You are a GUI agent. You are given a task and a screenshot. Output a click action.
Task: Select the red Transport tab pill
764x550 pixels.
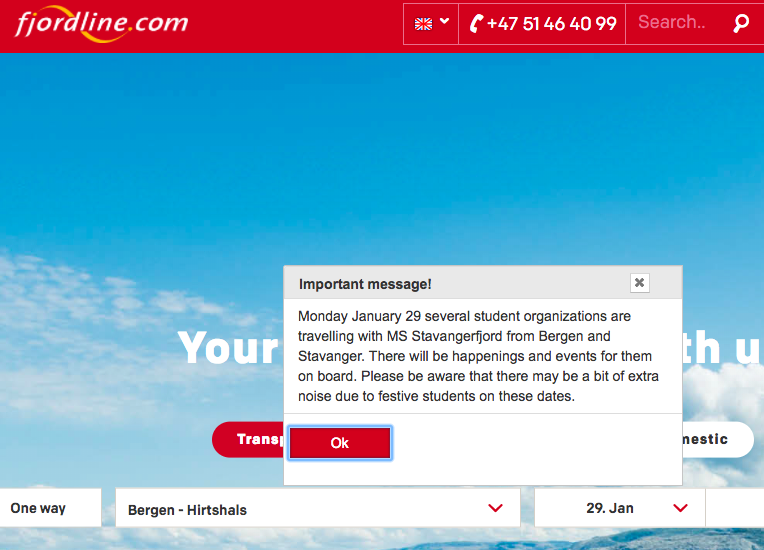coord(248,439)
